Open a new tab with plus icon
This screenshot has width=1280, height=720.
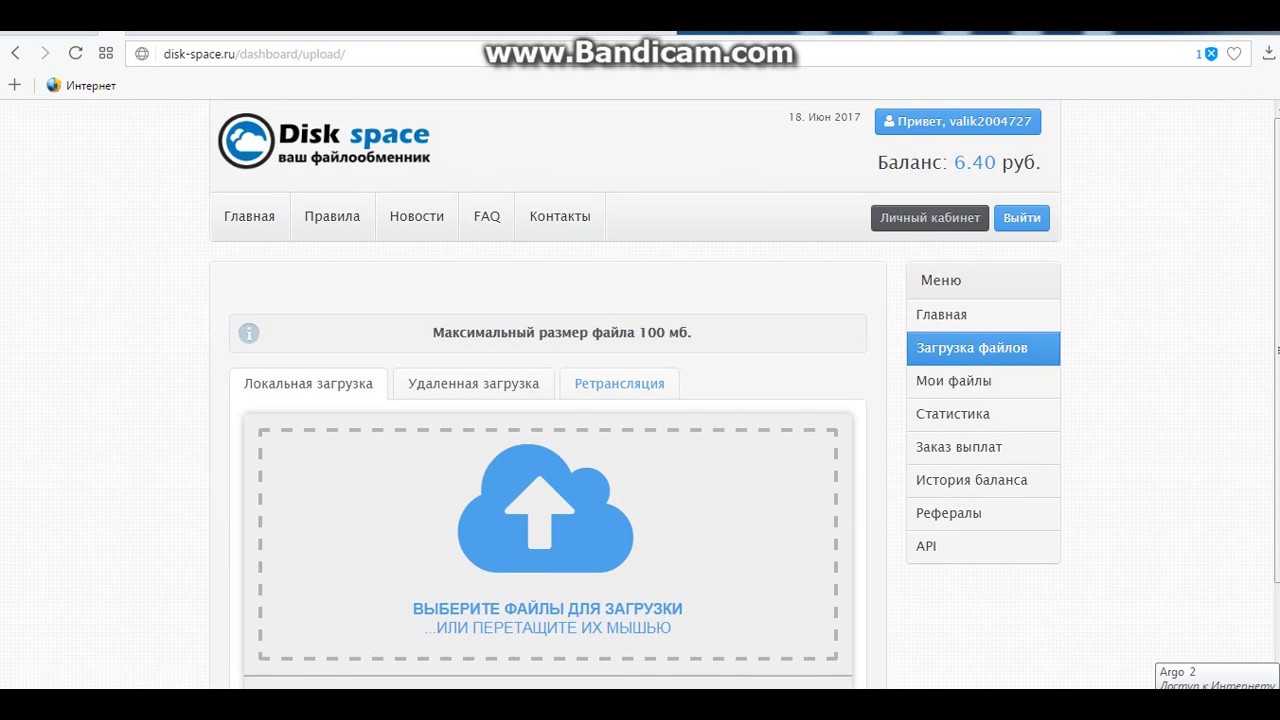(14, 85)
